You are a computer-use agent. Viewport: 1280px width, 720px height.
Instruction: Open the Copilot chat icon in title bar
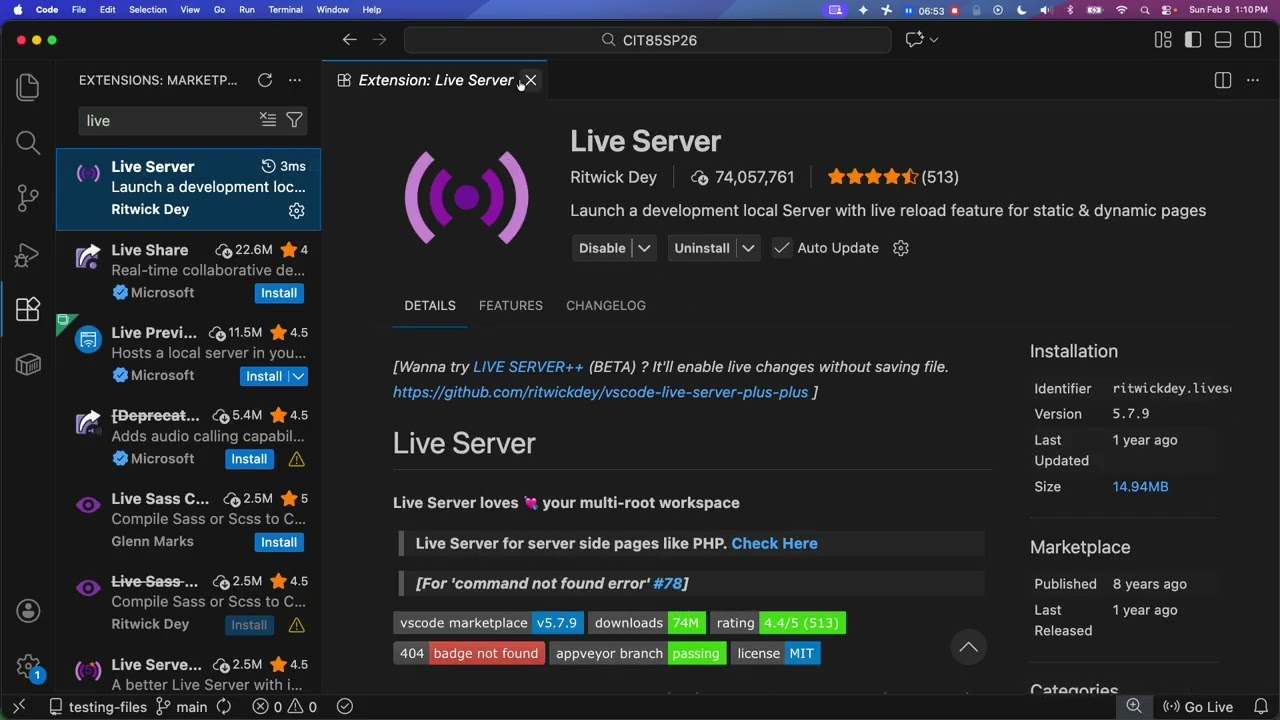pos(914,40)
